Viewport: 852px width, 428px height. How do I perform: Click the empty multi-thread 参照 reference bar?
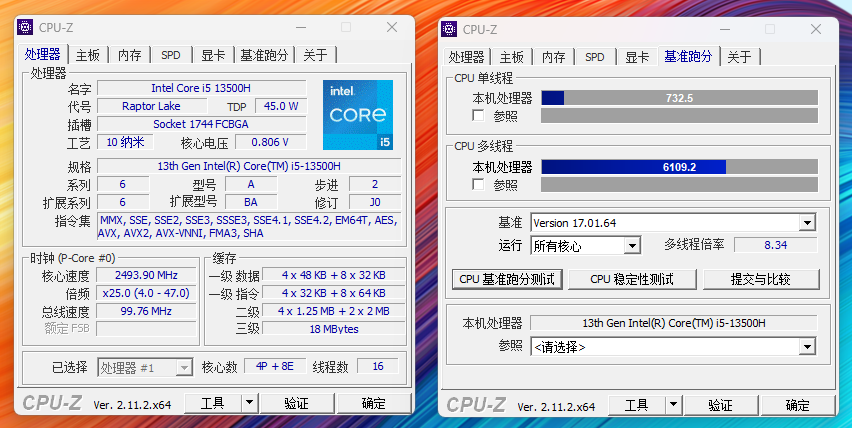679,185
